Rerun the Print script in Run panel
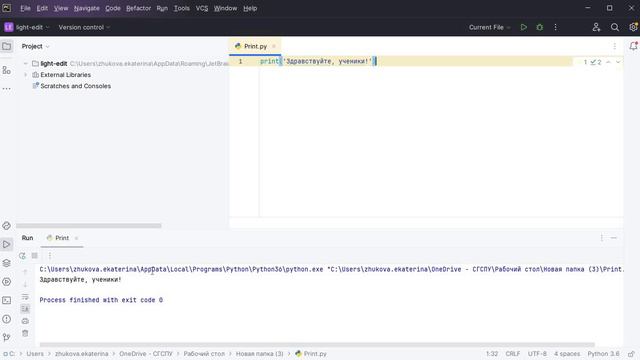640x360 pixels. click(22, 256)
